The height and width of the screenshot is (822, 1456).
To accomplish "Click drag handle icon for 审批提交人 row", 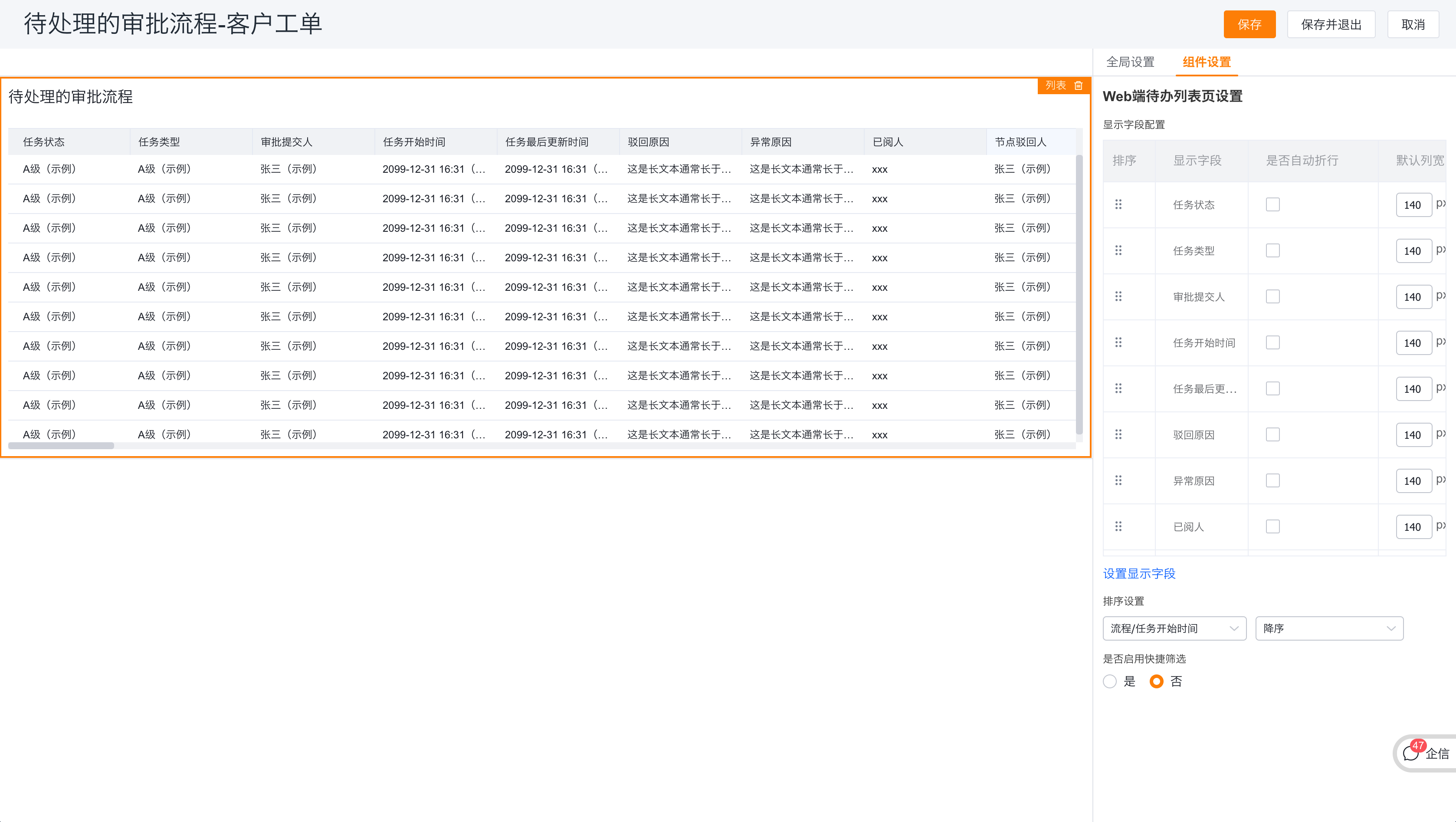I will [1118, 296].
